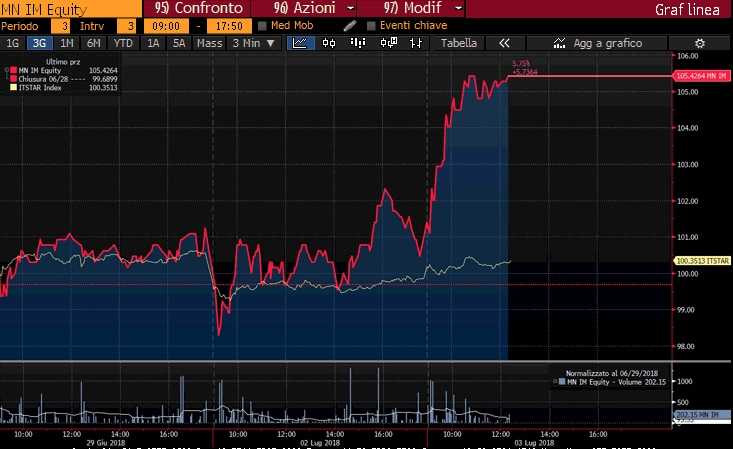Click Graf linea title text
733x449 pixels.
pos(687,9)
